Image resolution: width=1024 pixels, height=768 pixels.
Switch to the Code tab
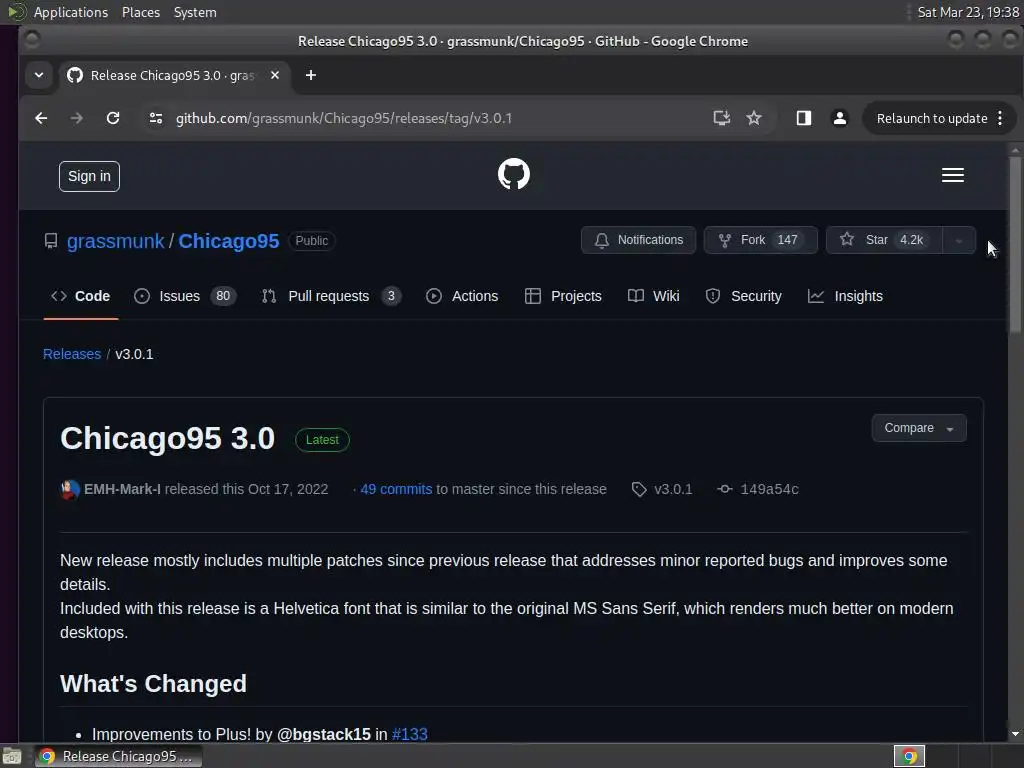tap(80, 296)
